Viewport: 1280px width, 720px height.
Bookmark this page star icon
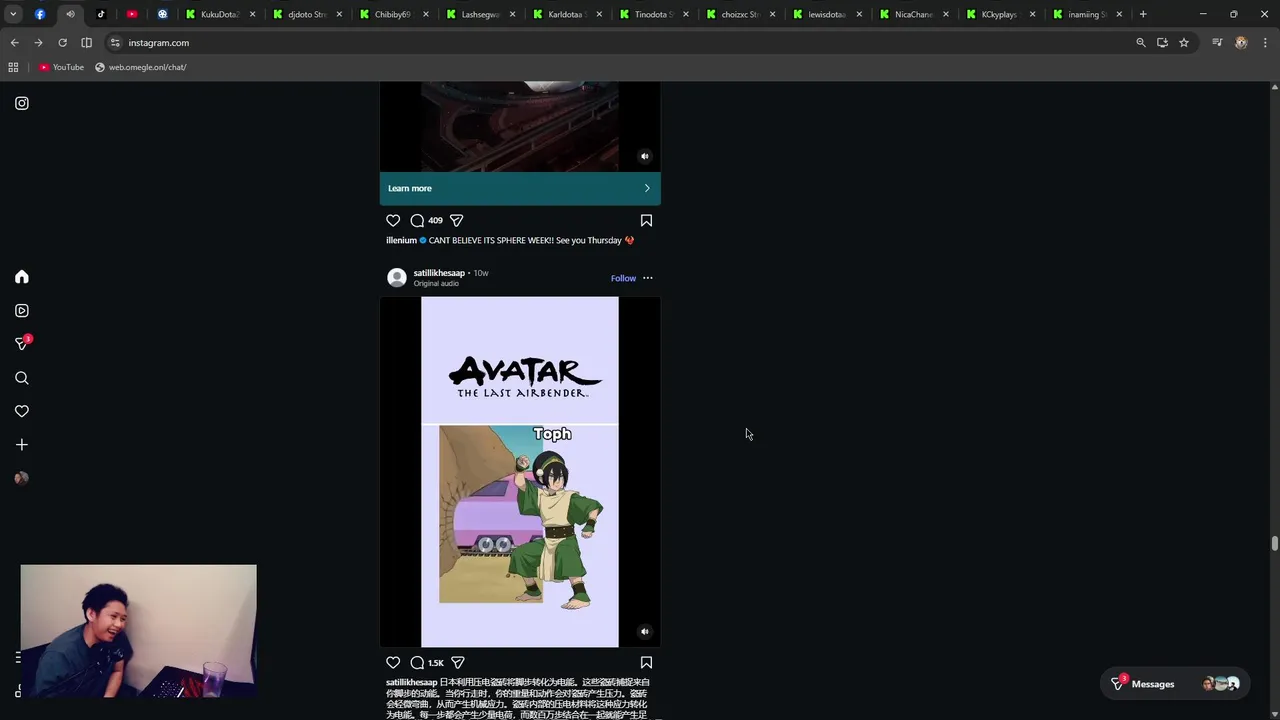(1184, 43)
